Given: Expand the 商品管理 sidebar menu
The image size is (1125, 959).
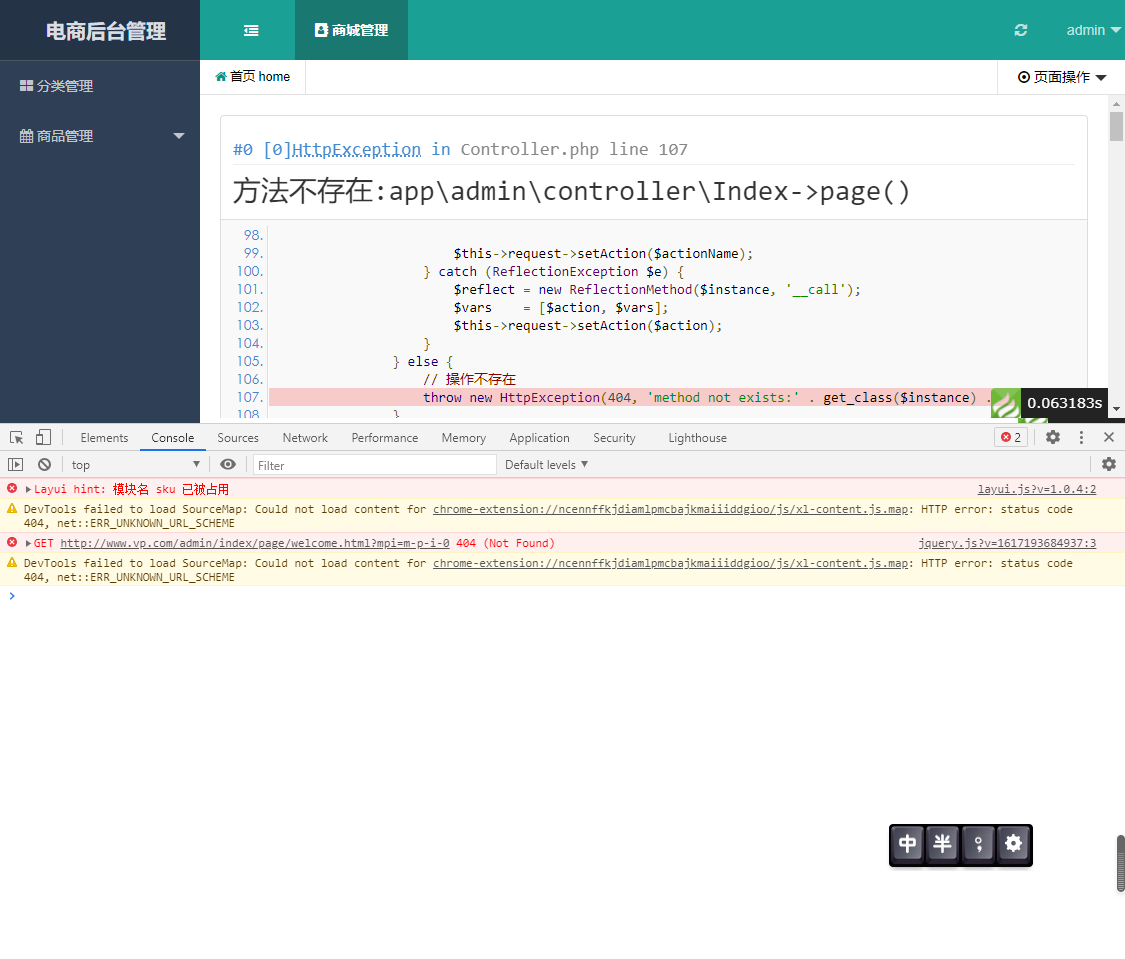Looking at the screenshot, I should click(100, 136).
